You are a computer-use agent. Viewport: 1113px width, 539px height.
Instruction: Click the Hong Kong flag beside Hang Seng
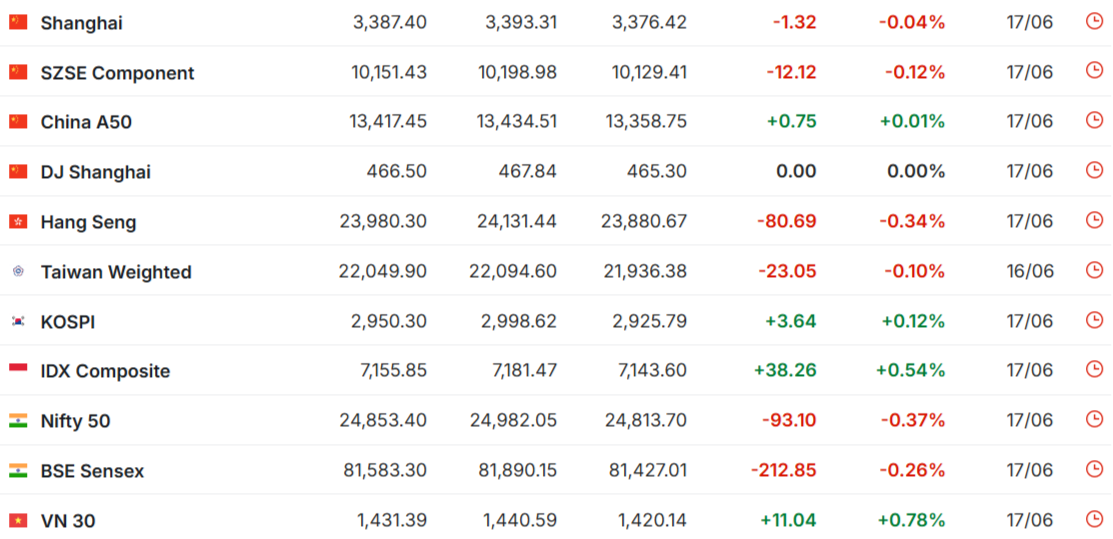pos(18,222)
